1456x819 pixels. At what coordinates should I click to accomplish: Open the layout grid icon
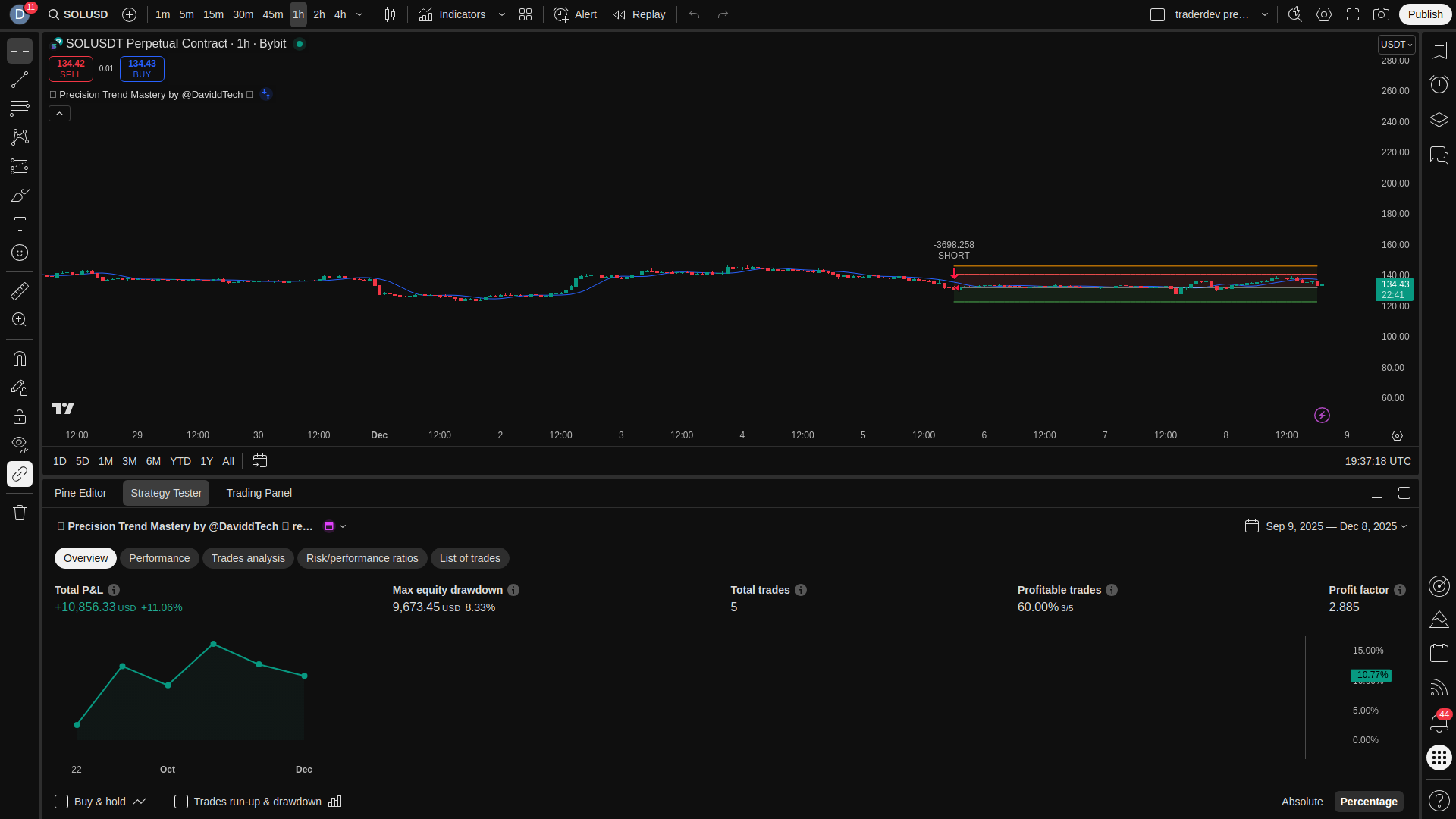click(526, 14)
